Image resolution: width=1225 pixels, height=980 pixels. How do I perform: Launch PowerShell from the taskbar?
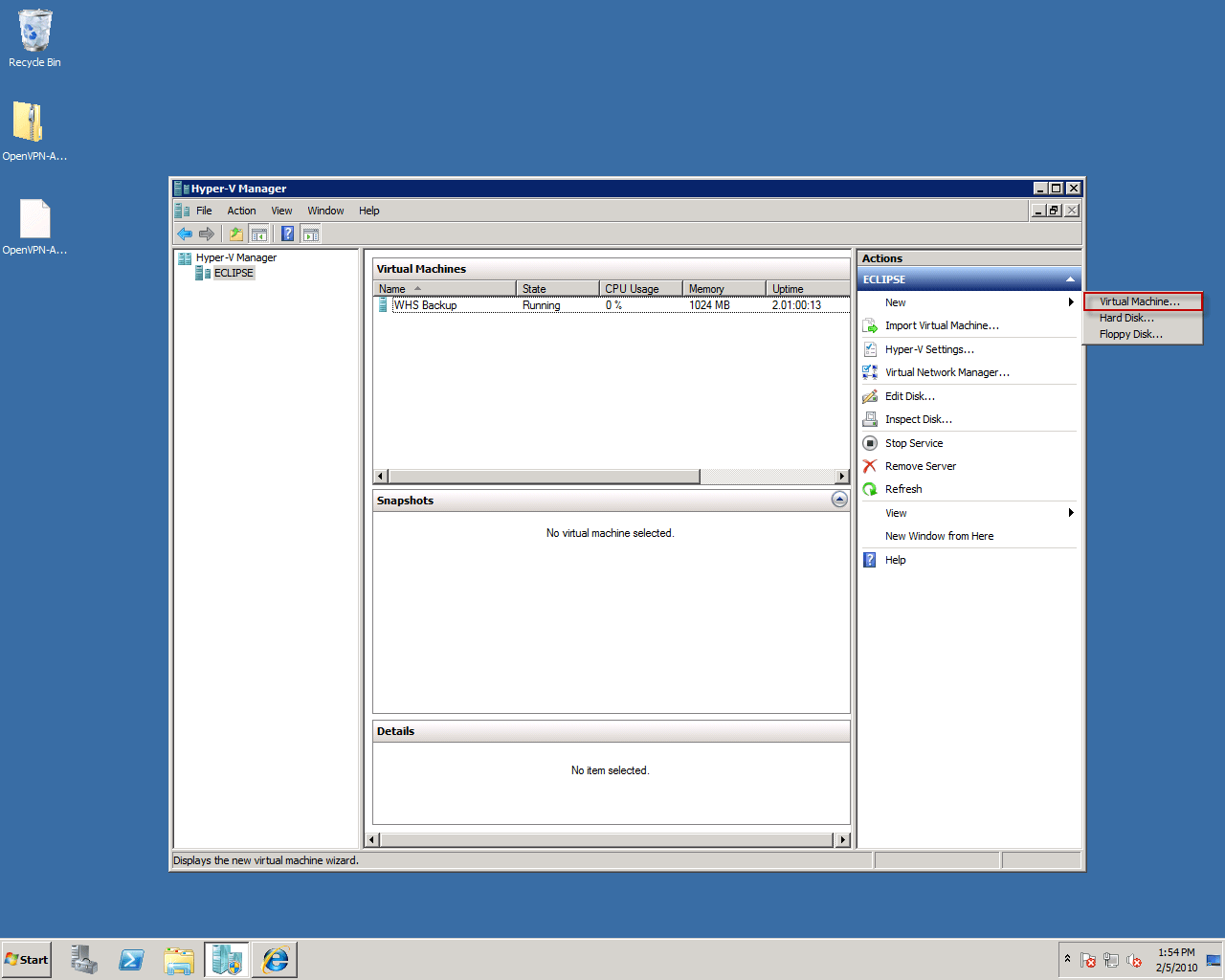pyautogui.click(x=131, y=959)
